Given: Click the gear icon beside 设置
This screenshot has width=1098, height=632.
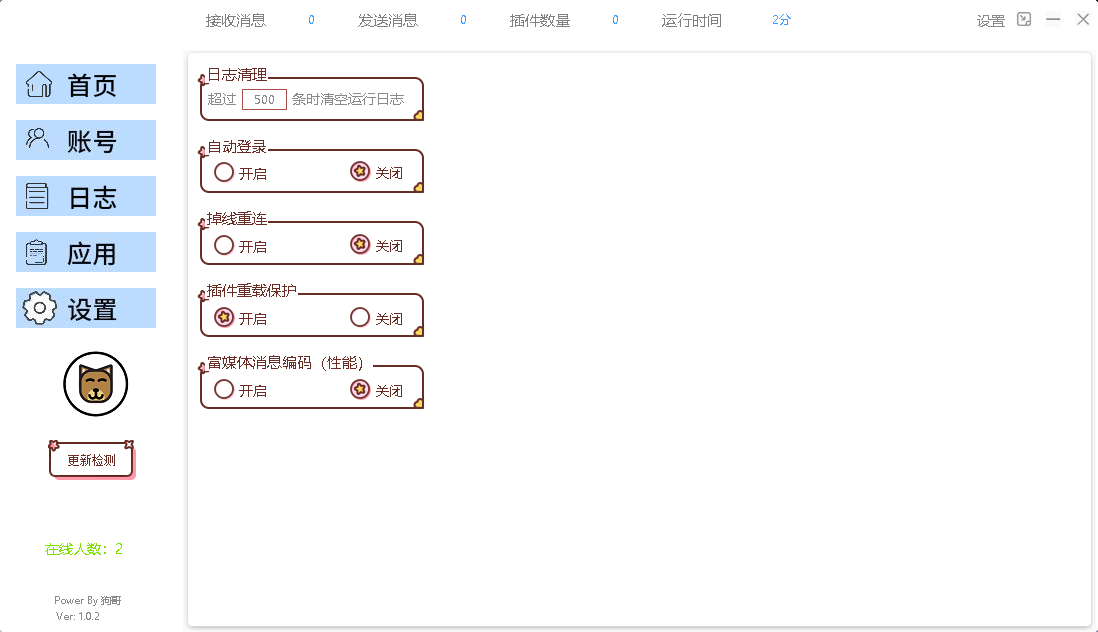Looking at the screenshot, I should [39, 308].
